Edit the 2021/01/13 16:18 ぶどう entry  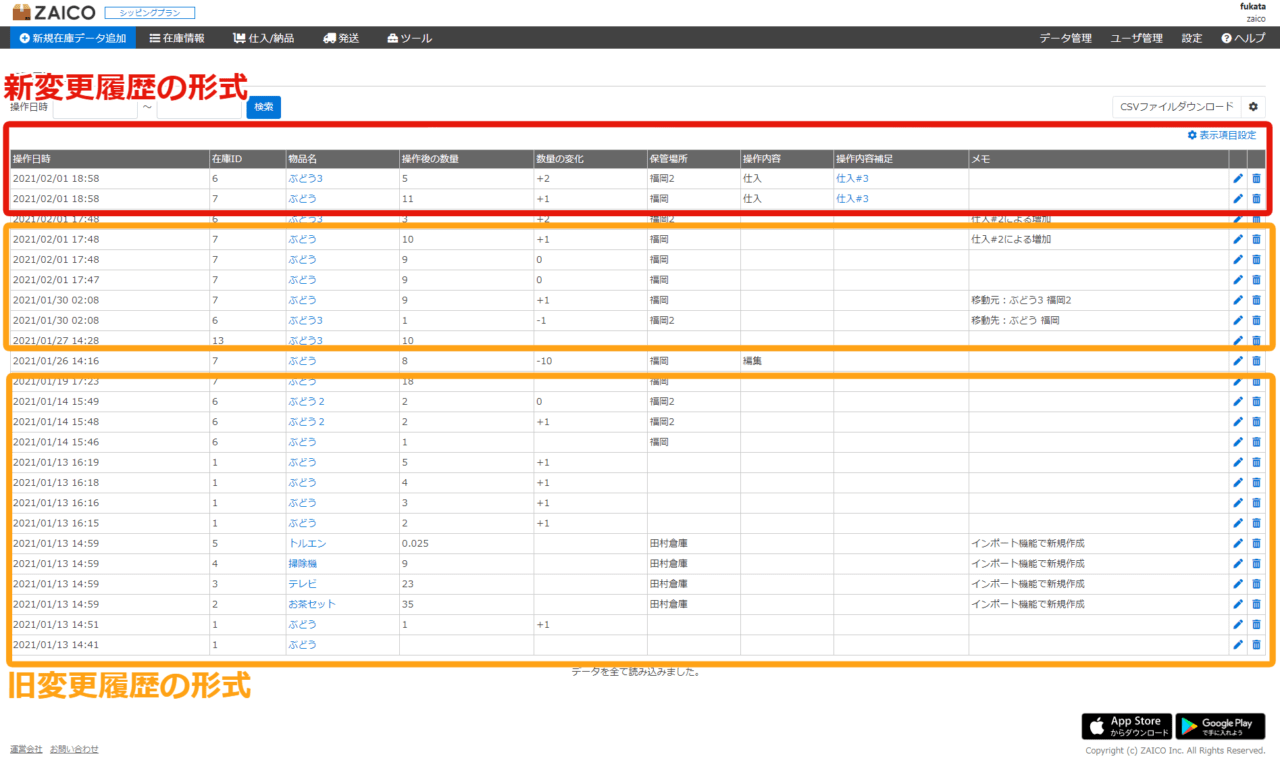click(1238, 482)
